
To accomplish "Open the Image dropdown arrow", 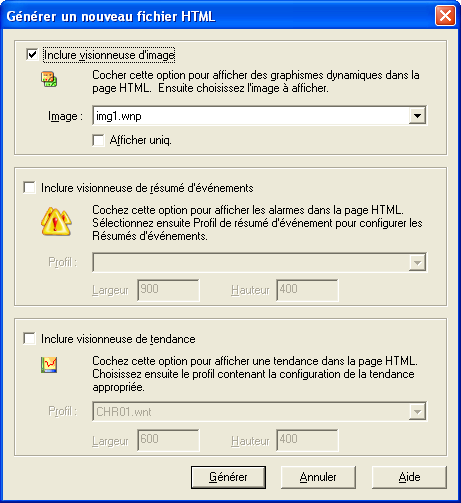I will coord(417,116).
